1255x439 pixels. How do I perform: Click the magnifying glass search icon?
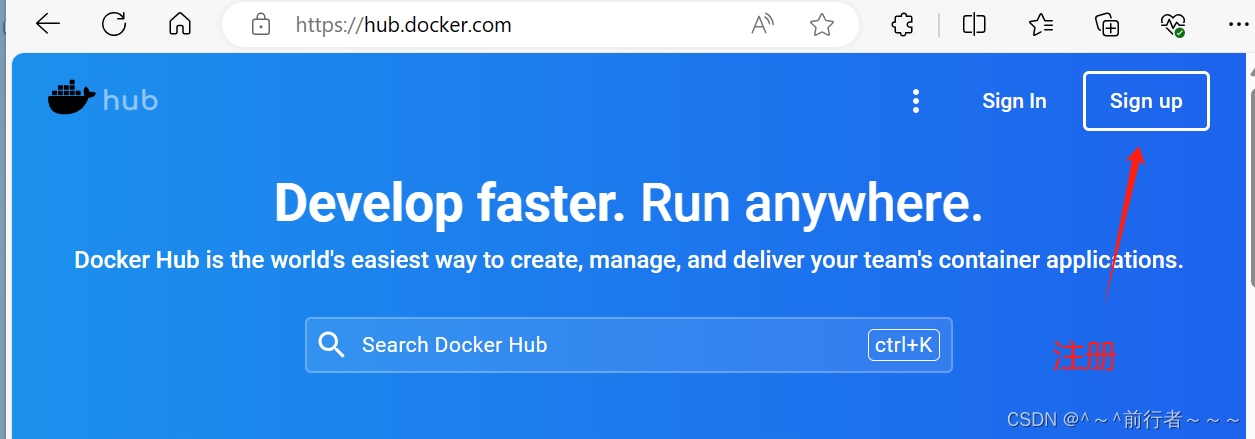tap(331, 345)
